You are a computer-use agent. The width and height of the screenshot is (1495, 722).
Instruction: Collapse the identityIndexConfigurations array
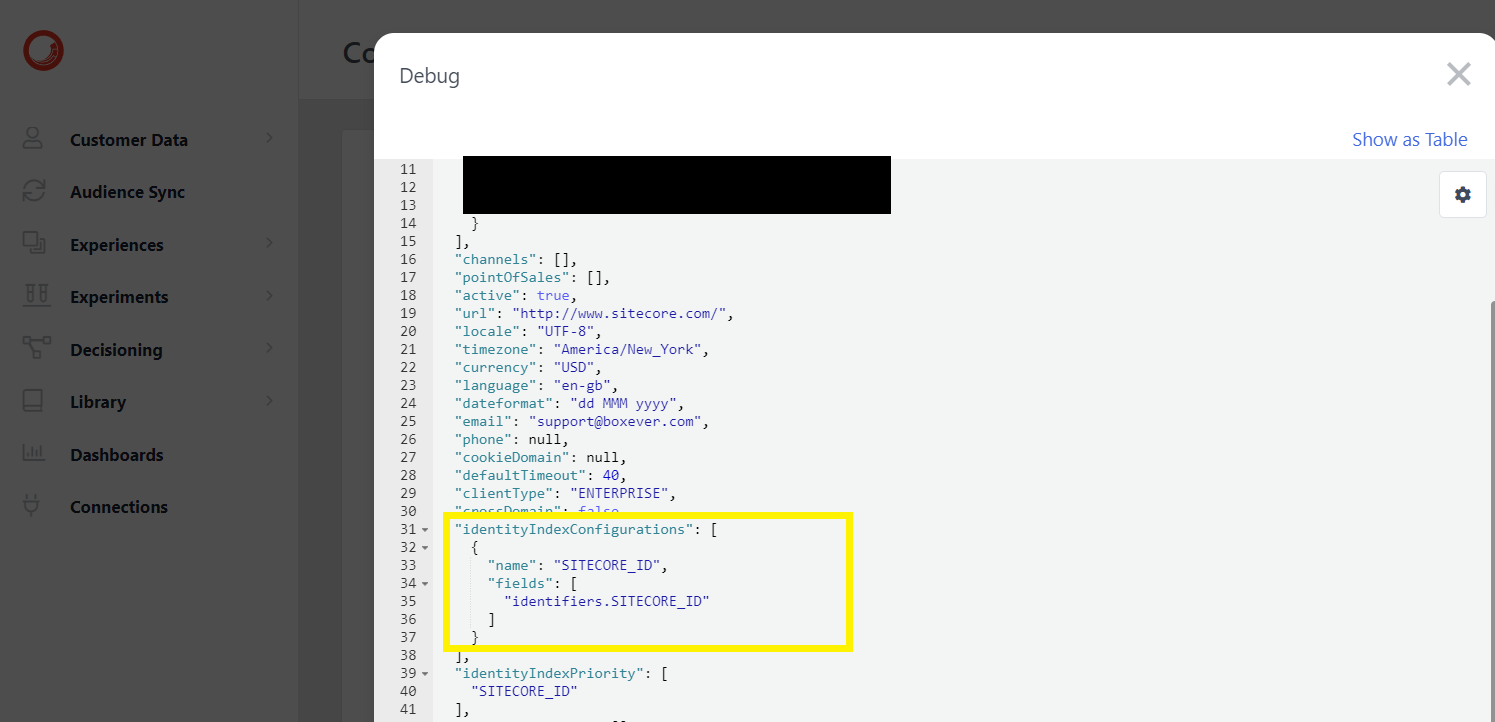pos(424,529)
